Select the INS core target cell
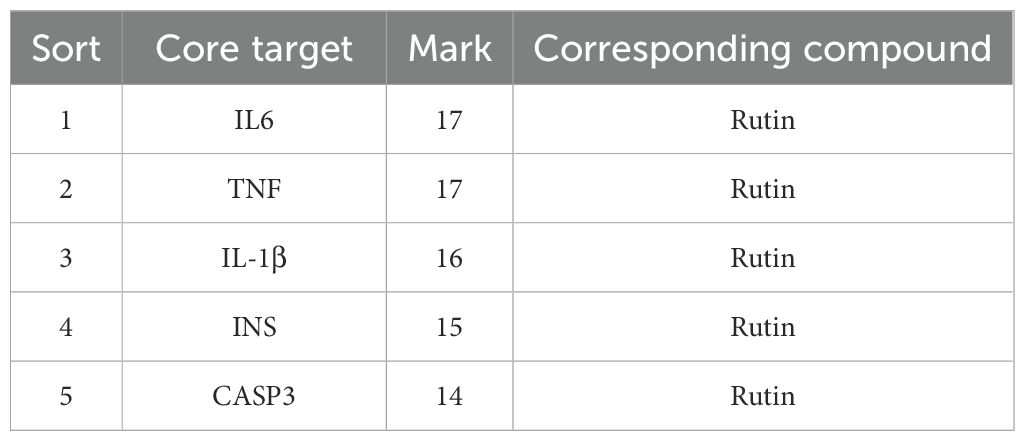The width and height of the screenshot is (1025, 441). 254,327
